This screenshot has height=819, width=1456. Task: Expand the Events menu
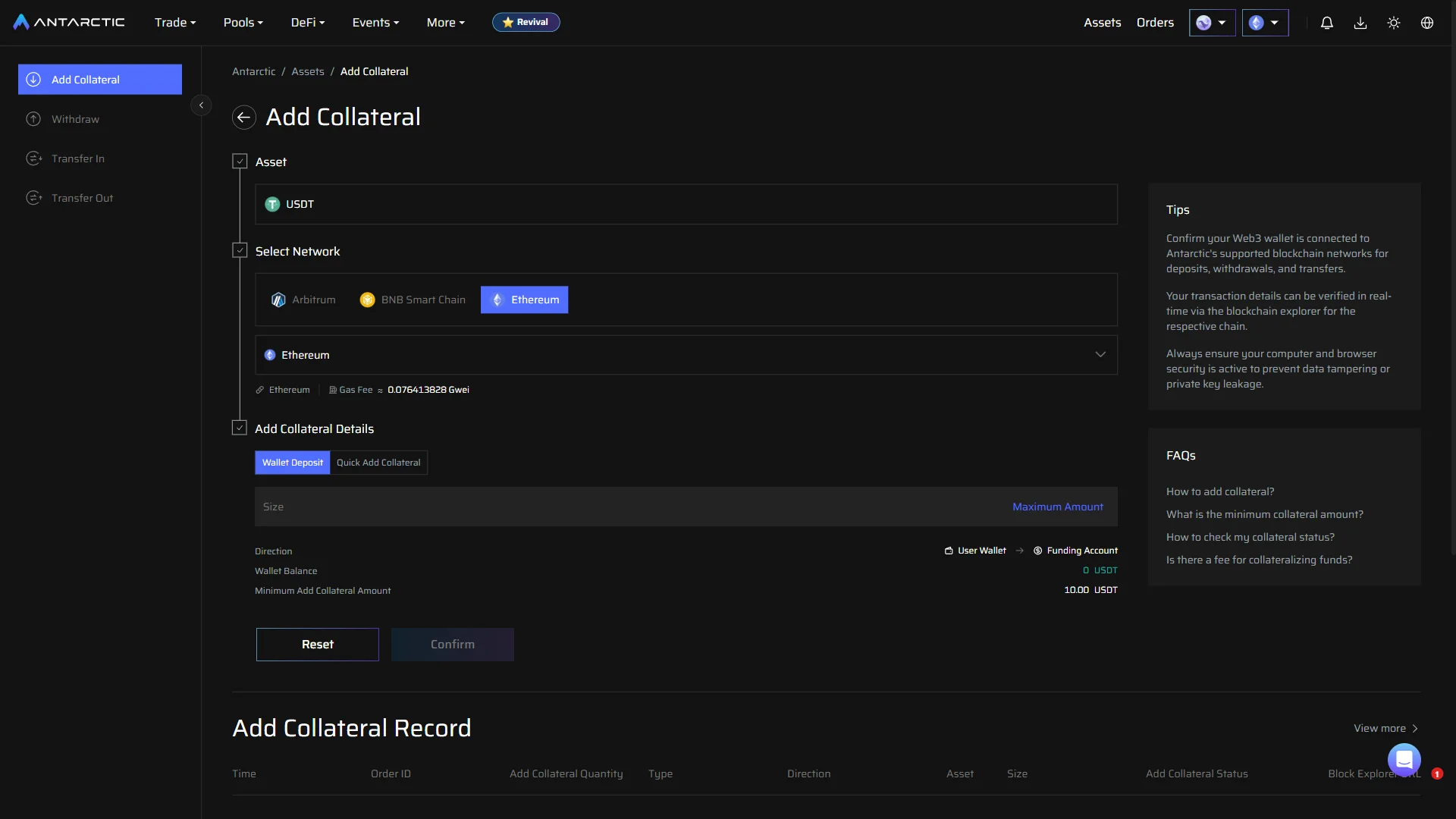[375, 23]
